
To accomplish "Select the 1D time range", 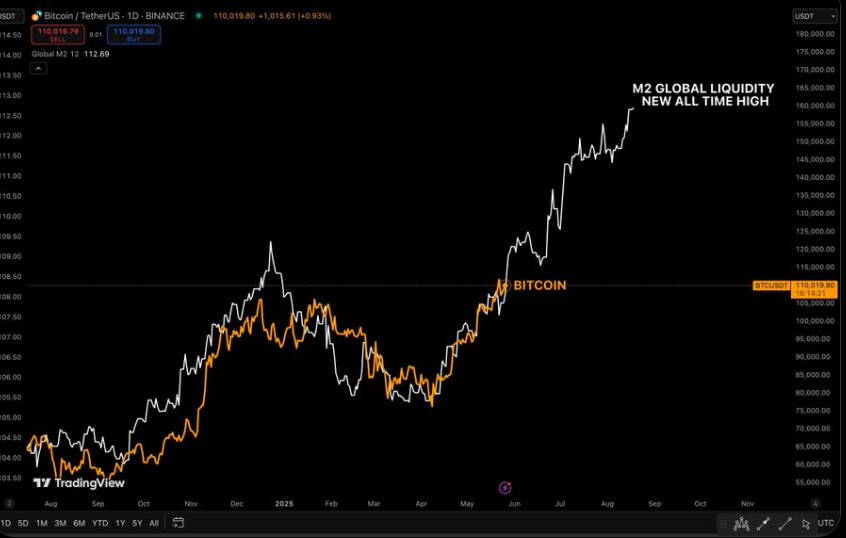I will pos(6,523).
